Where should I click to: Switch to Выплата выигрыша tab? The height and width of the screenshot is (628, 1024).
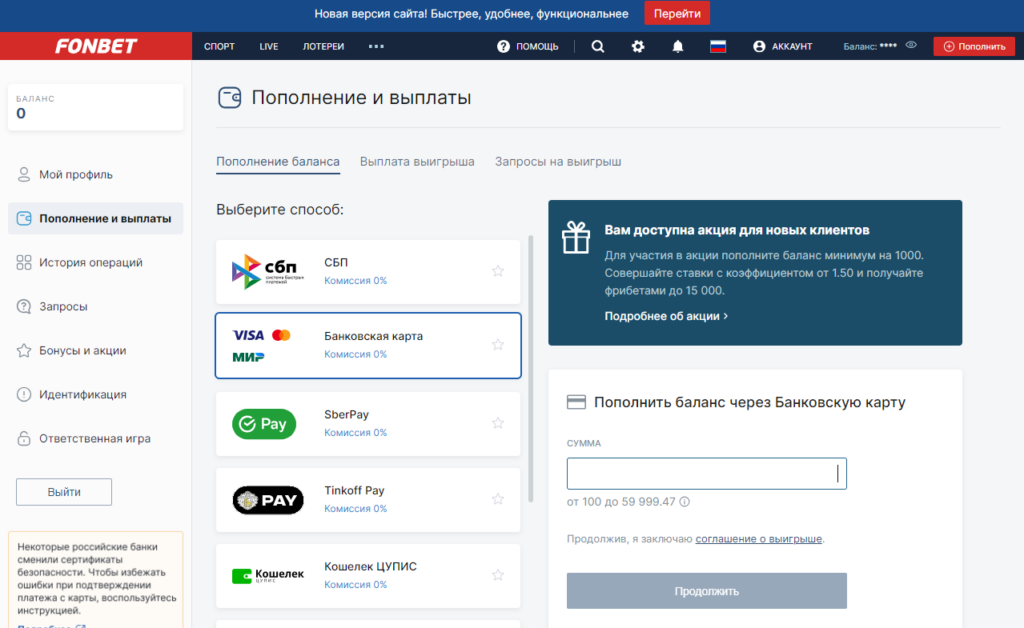point(417,161)
